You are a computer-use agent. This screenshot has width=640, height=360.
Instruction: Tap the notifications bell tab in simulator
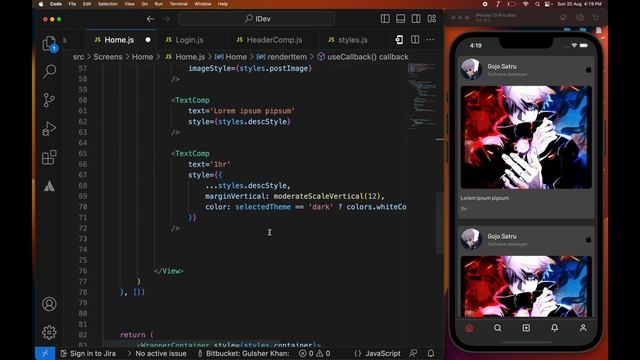554,328
